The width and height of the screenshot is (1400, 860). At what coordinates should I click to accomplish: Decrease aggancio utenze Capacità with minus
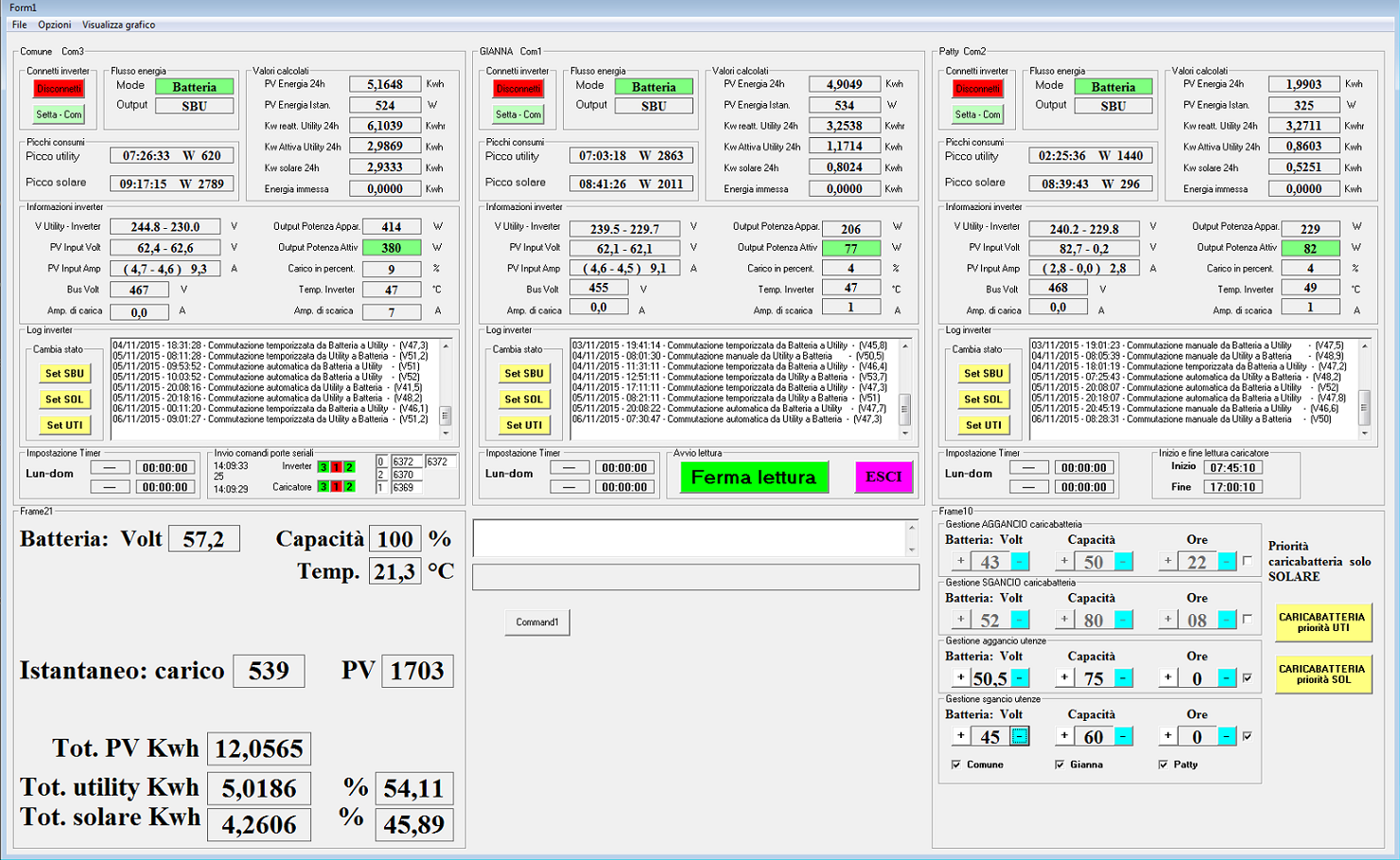(x=1124, y=678)
